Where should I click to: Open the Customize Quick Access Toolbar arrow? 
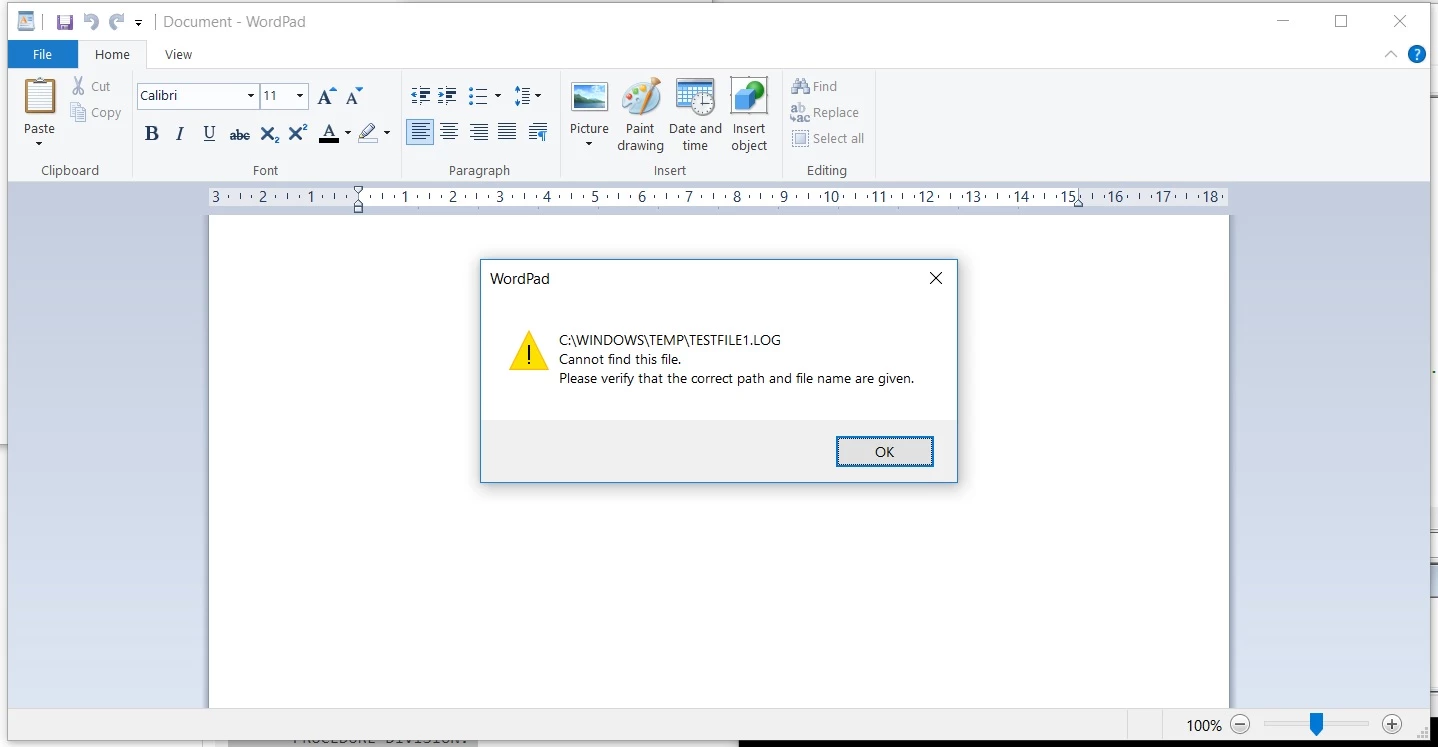click(x=139, y=23)
